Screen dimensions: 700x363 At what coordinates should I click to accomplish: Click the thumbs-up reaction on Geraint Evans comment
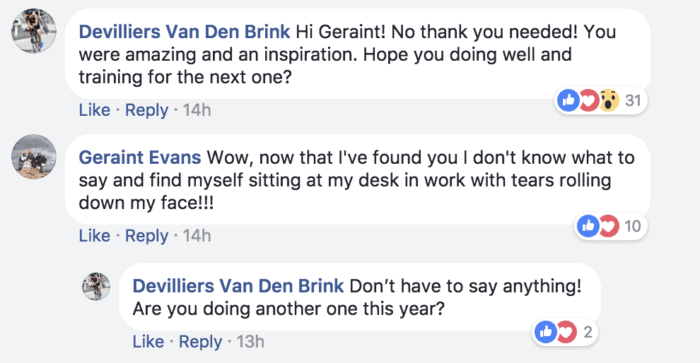tap(588, 226)
